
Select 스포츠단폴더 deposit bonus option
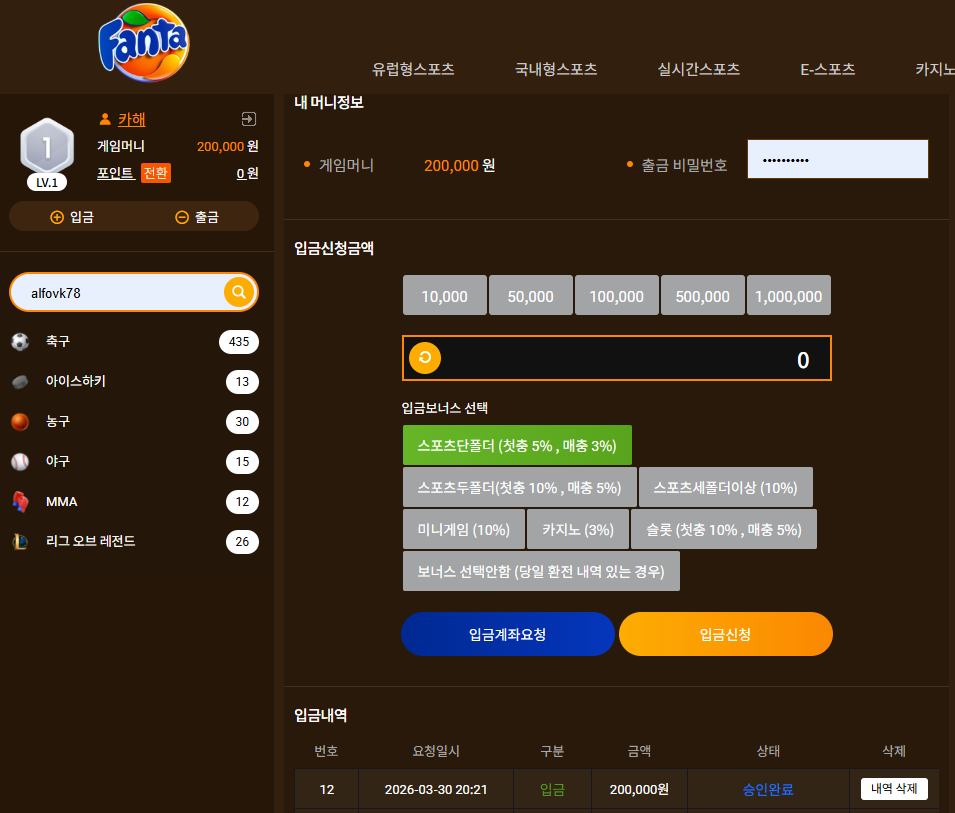tap(517, 445)
